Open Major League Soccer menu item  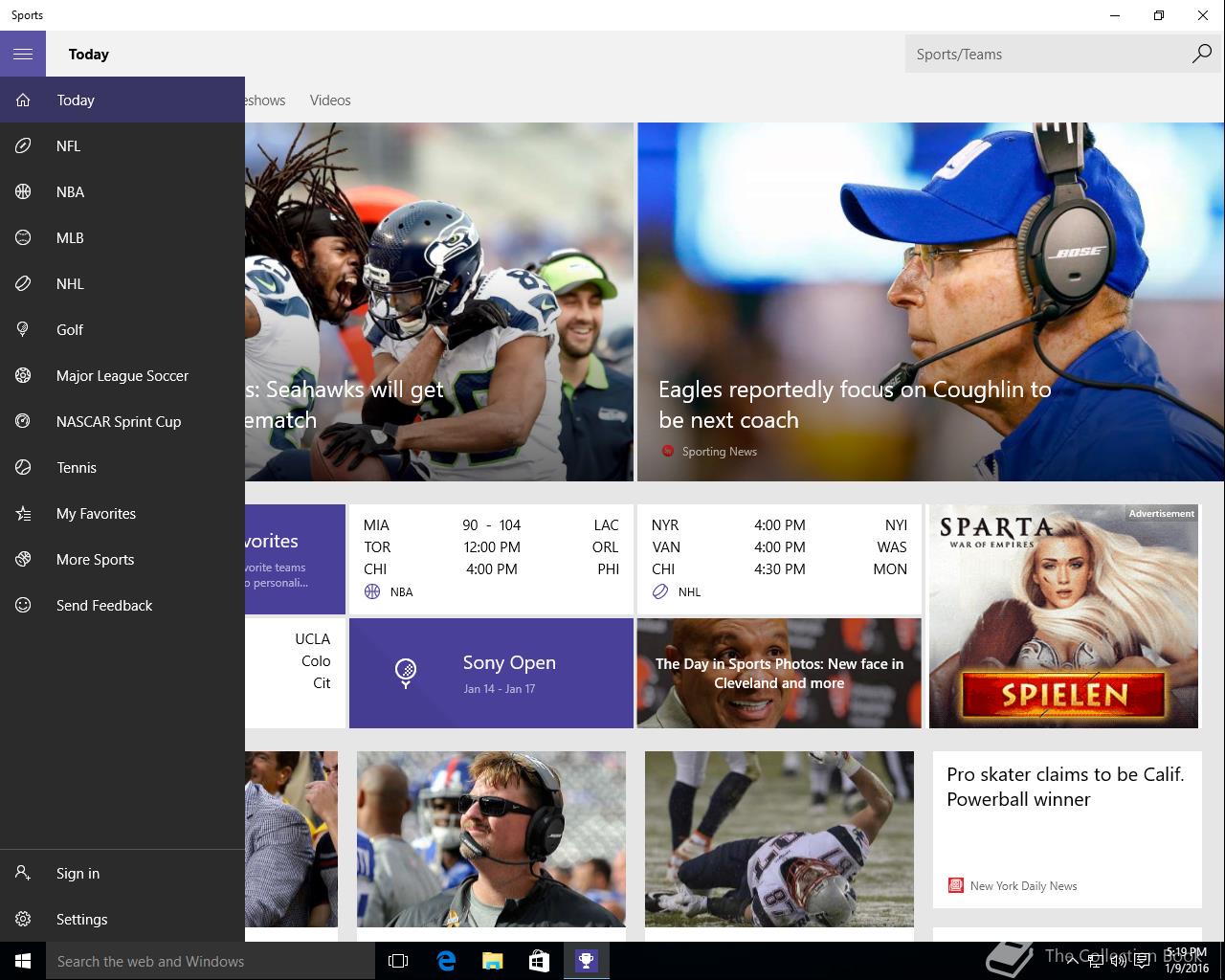[x=122, y=375]
